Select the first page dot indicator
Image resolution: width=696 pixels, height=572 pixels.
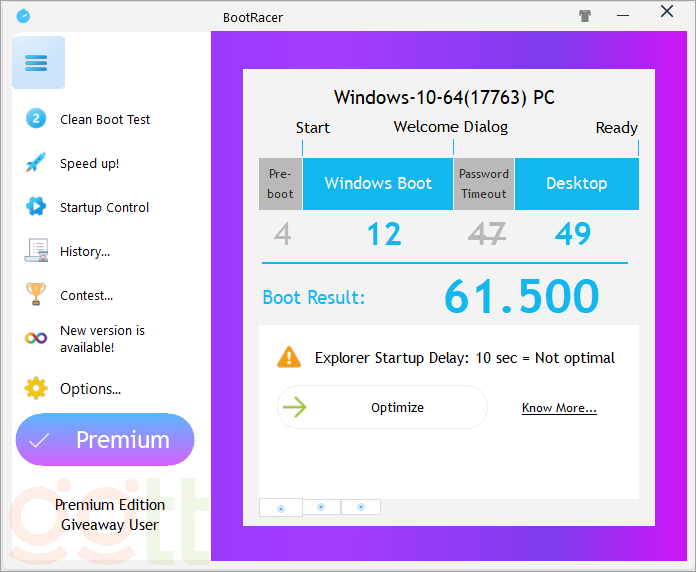click(x=280, y=508)
